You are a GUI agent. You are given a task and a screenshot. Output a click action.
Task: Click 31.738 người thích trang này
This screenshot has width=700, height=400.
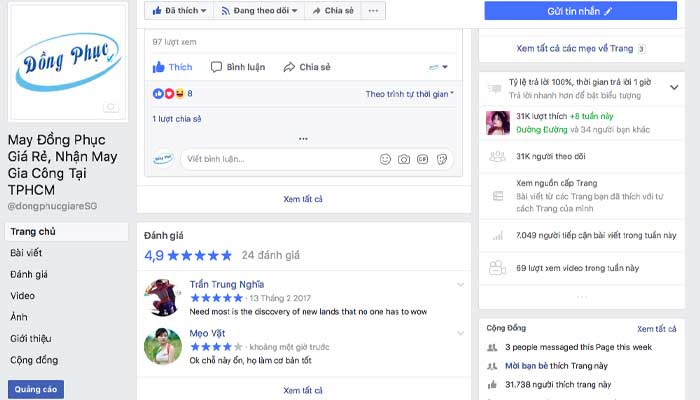[558, 384]
